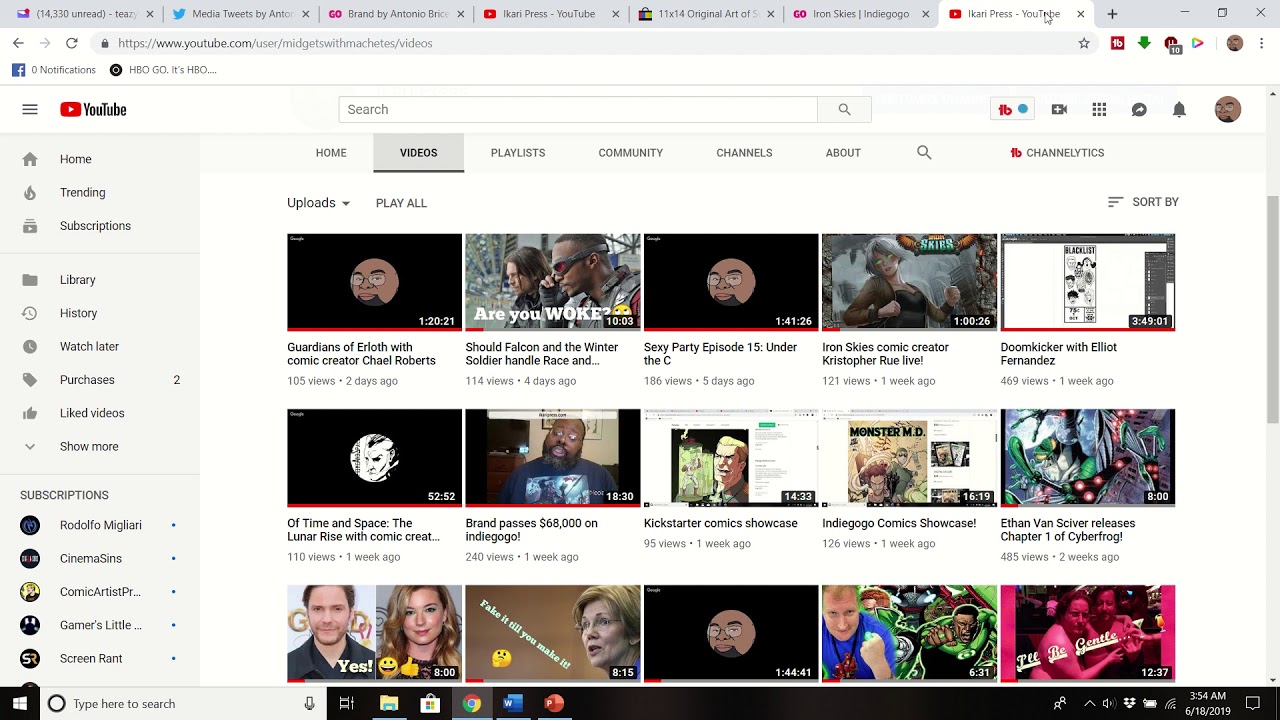Click the channel search magnifier icon

click(x=924, y=153)
